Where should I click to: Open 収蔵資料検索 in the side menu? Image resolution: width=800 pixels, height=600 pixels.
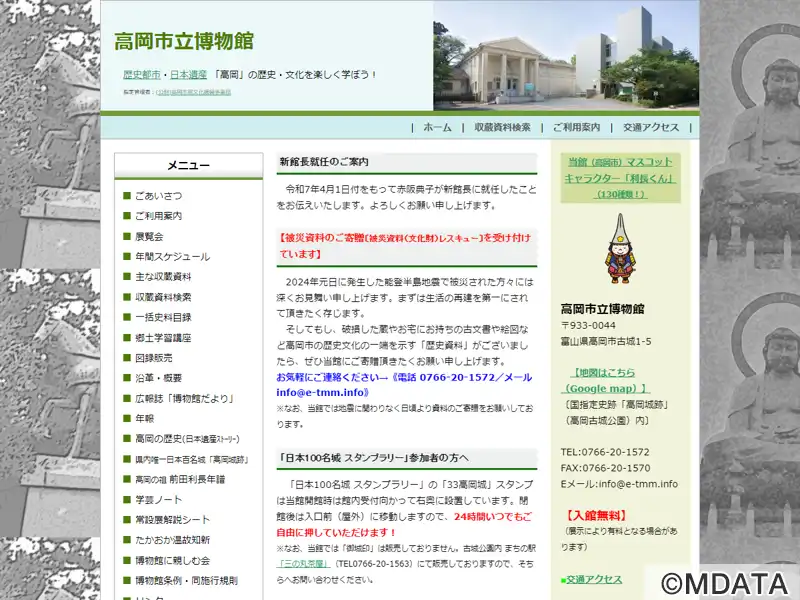(163, 297)
